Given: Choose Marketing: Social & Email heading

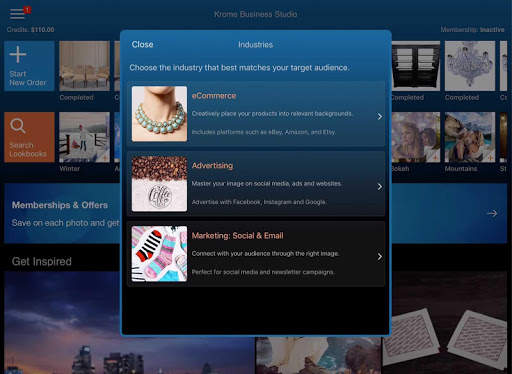Looking at the screenshot, I should point(237,236).
